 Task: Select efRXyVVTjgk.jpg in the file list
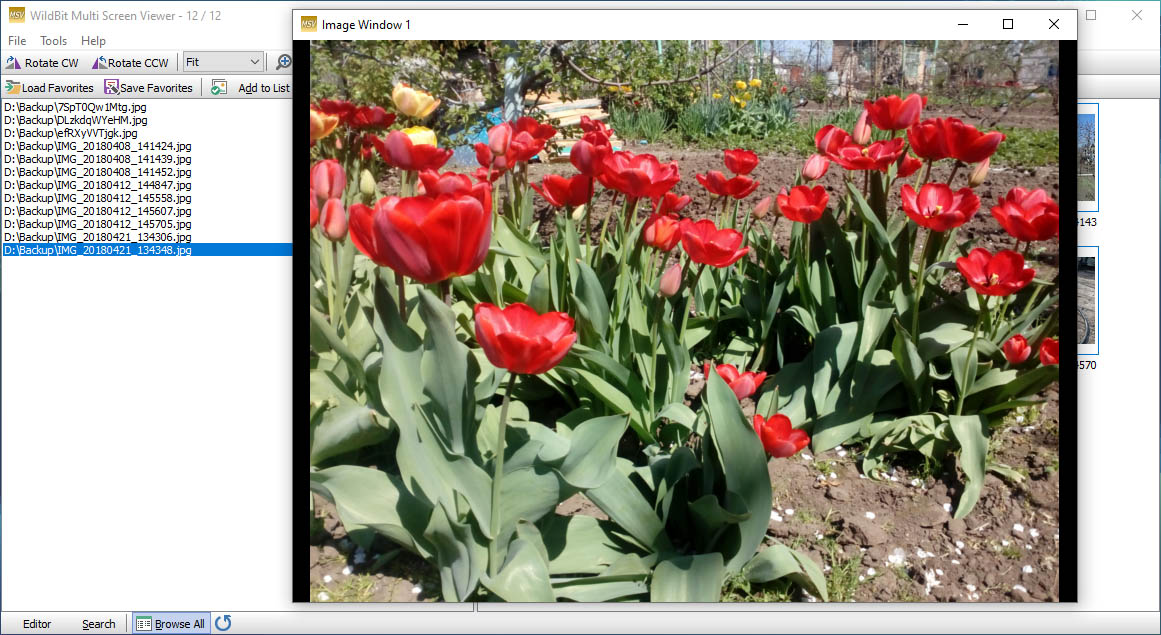click(71, 133)
